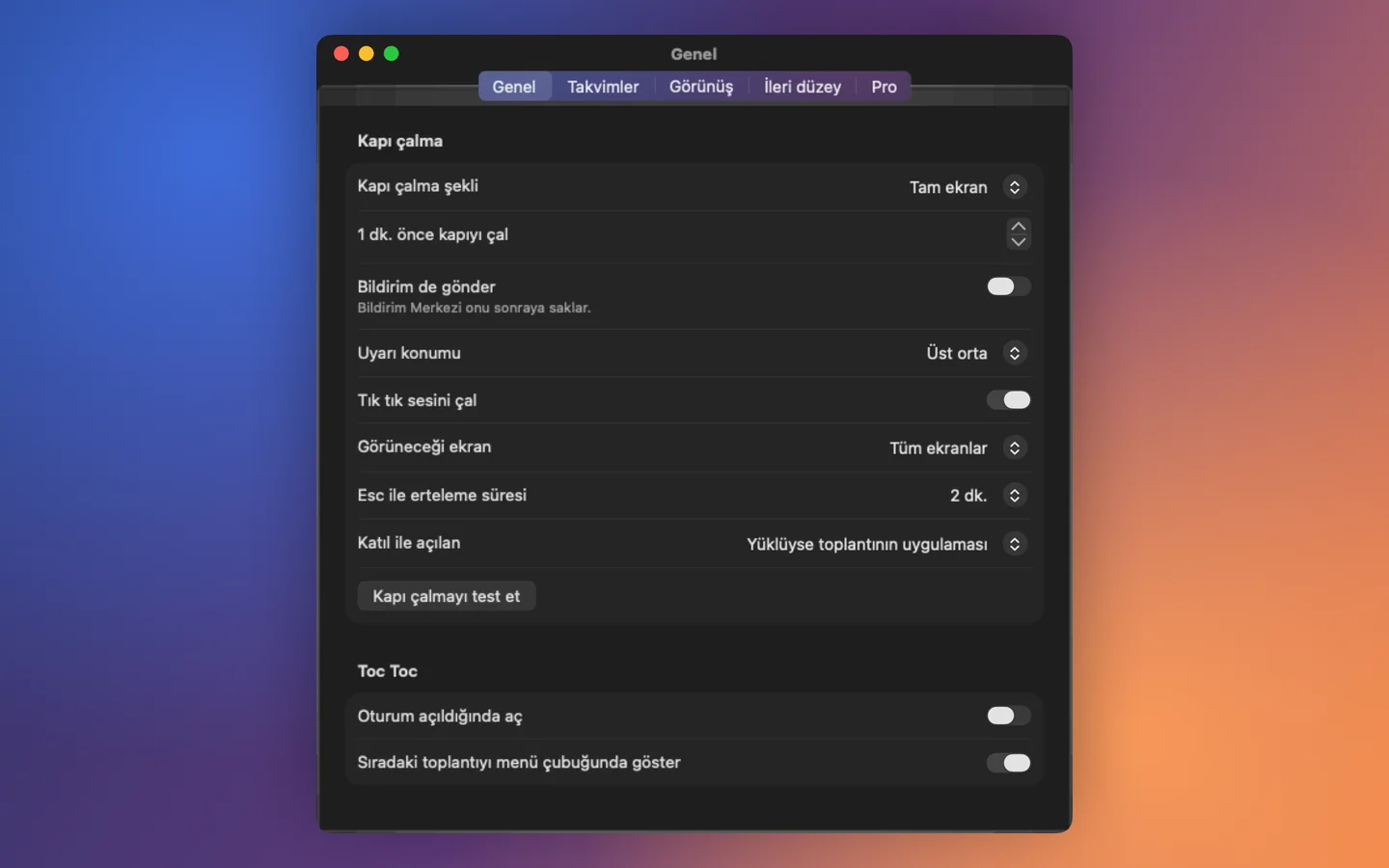Open the Kapı çalma şekli popup arrows

(1014, 187)
